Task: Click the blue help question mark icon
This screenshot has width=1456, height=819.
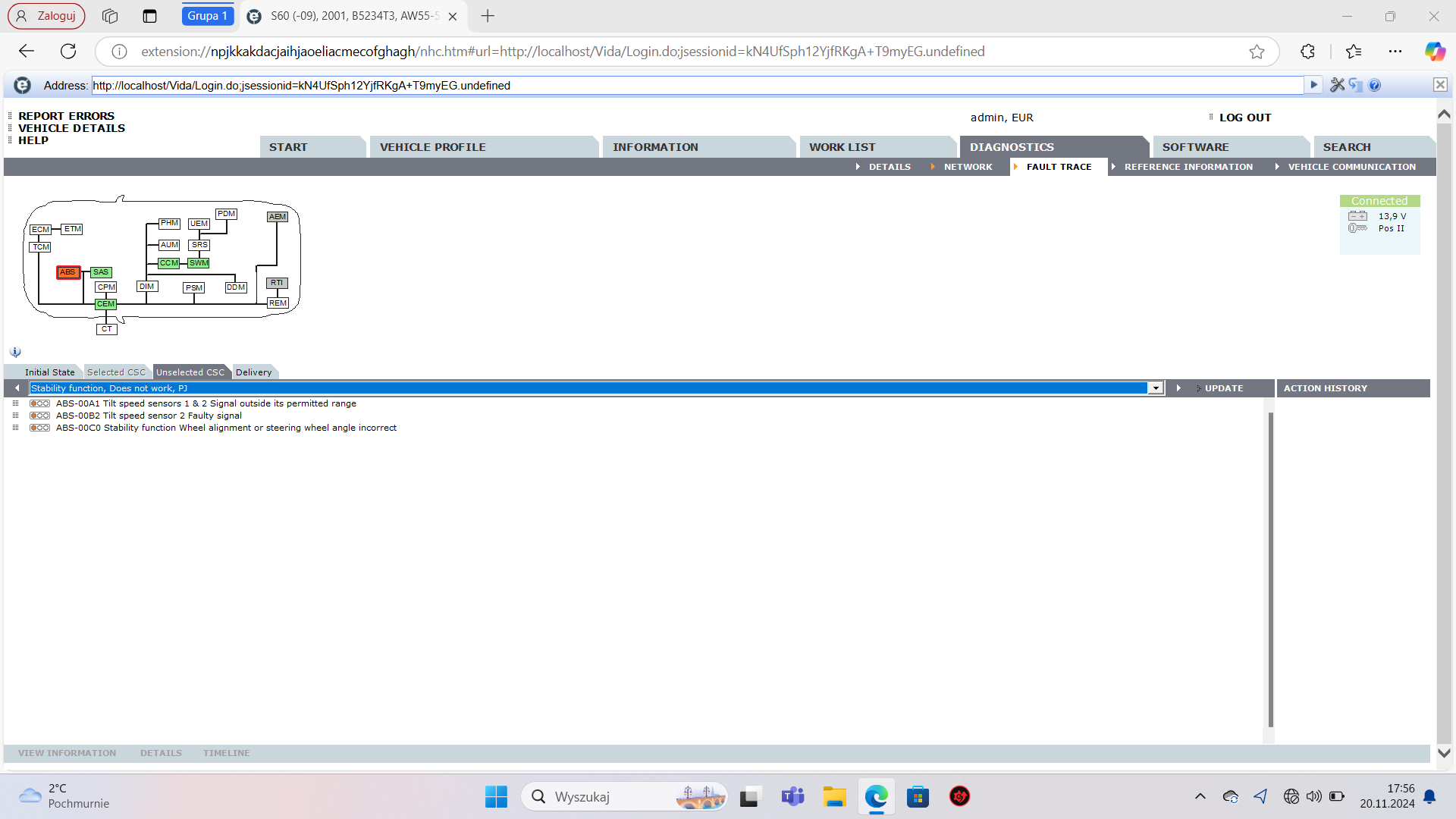Action: (1375, 85)
